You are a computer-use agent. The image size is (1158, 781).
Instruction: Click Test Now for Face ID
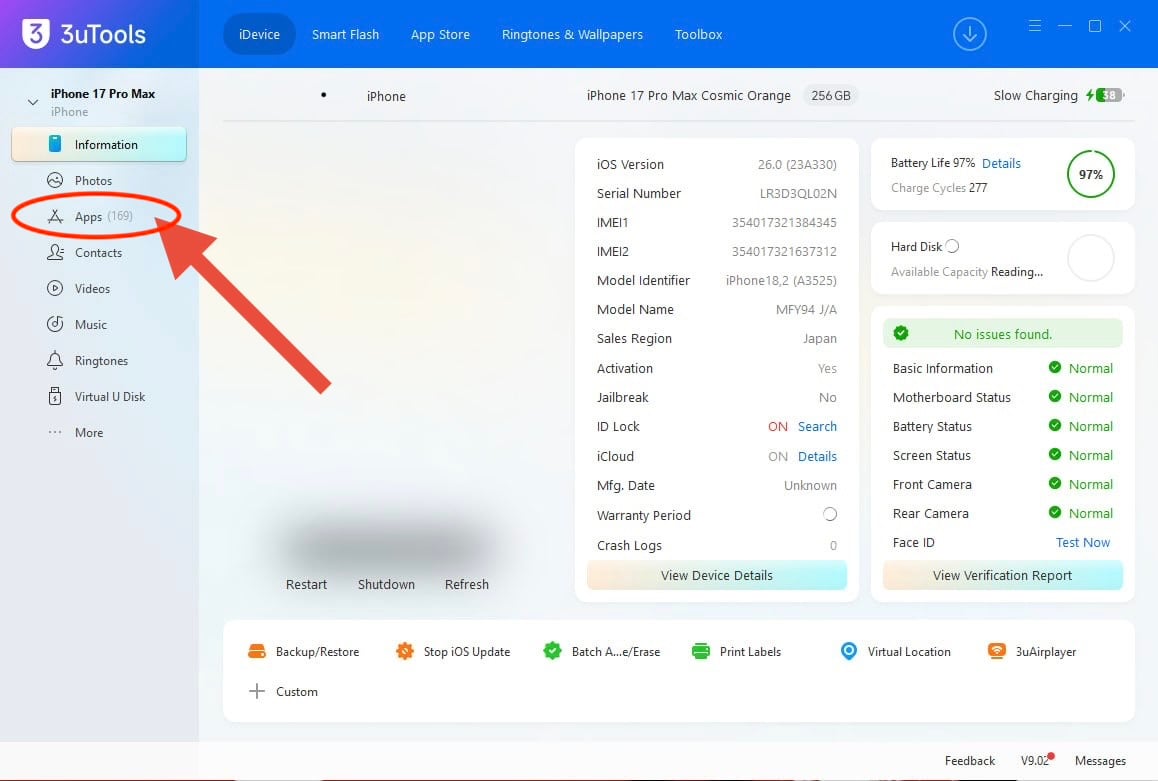tap(1083, 542)
